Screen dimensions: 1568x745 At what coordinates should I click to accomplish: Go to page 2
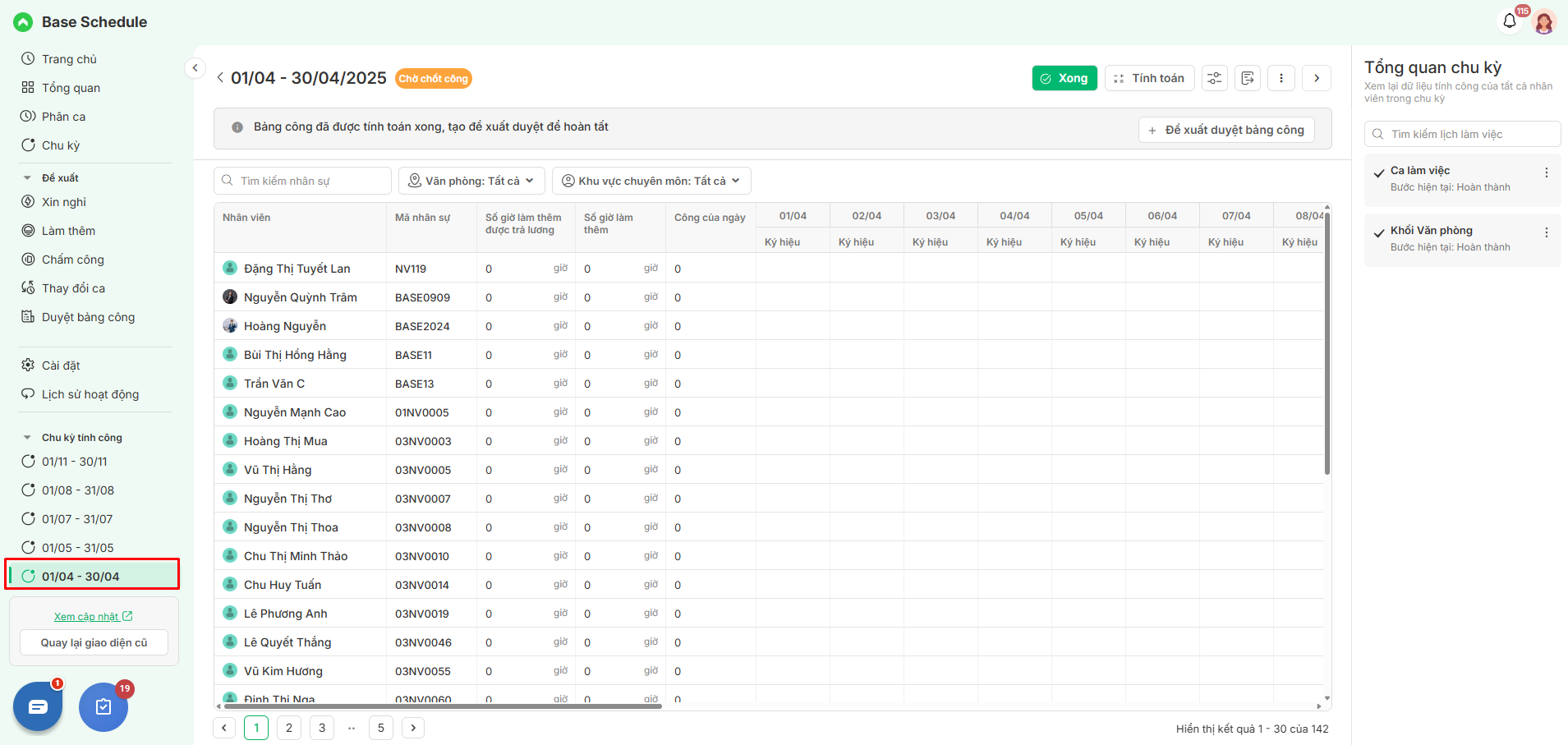click(x=289, y=728)
